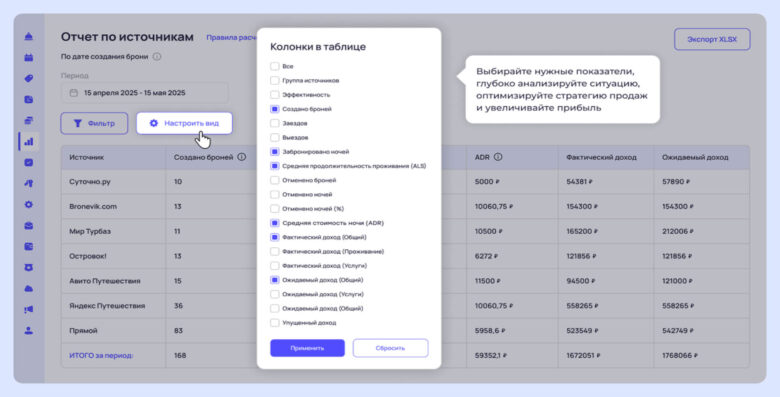Uncheck the Забронировано ночей checkbox
Screen dimensions: 780x397
pyautogui.click(x=275, y=152)
